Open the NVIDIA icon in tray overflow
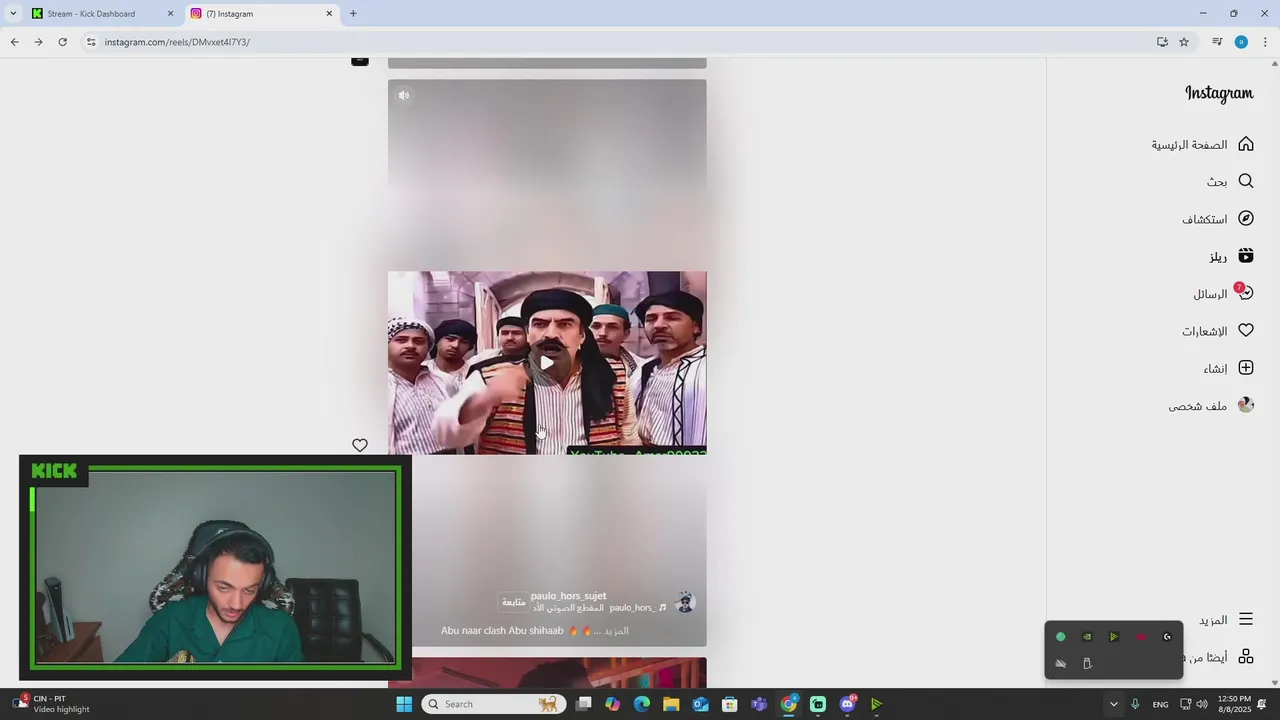Viewport: 1280px width, 720px height. [1087, 637]
